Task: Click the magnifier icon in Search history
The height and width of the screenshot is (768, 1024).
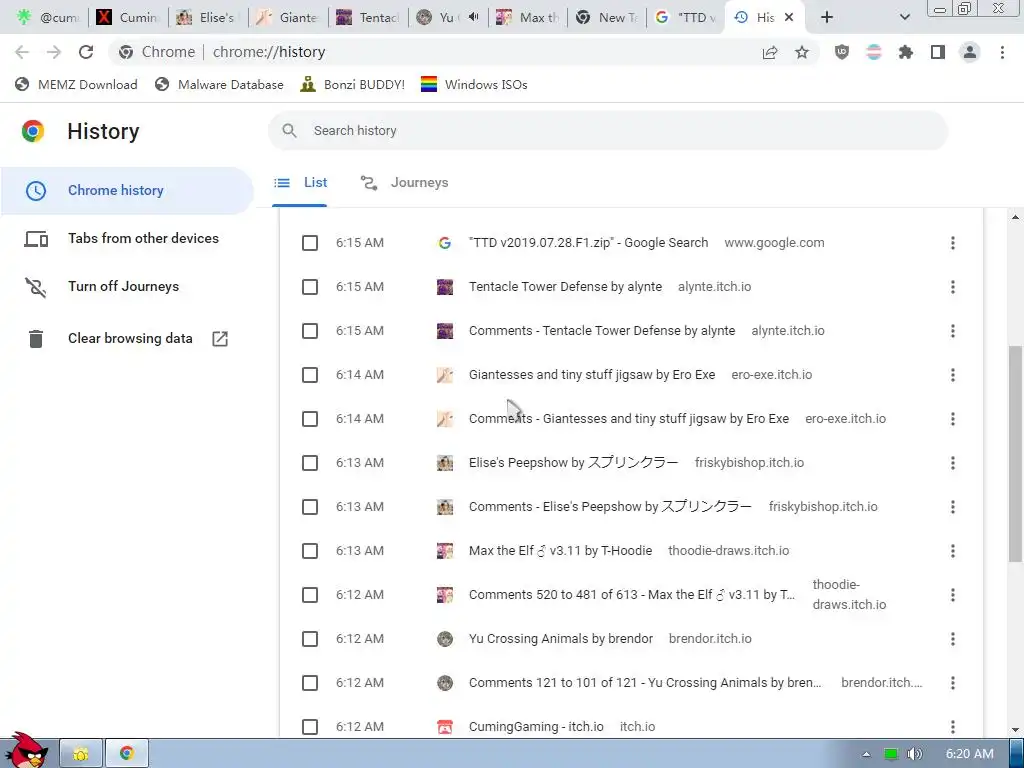Action: click(289, 131)
